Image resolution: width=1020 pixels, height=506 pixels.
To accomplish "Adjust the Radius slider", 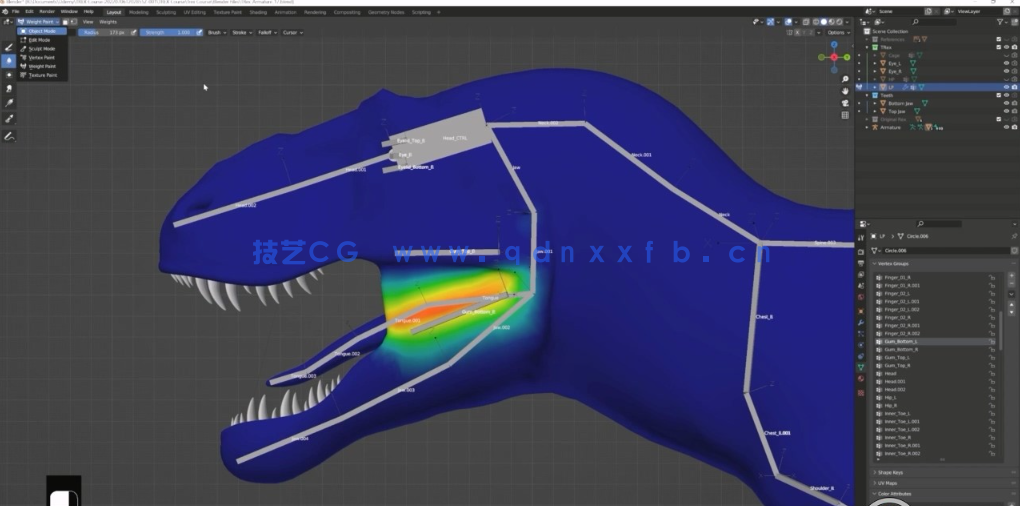I will 104,32.
